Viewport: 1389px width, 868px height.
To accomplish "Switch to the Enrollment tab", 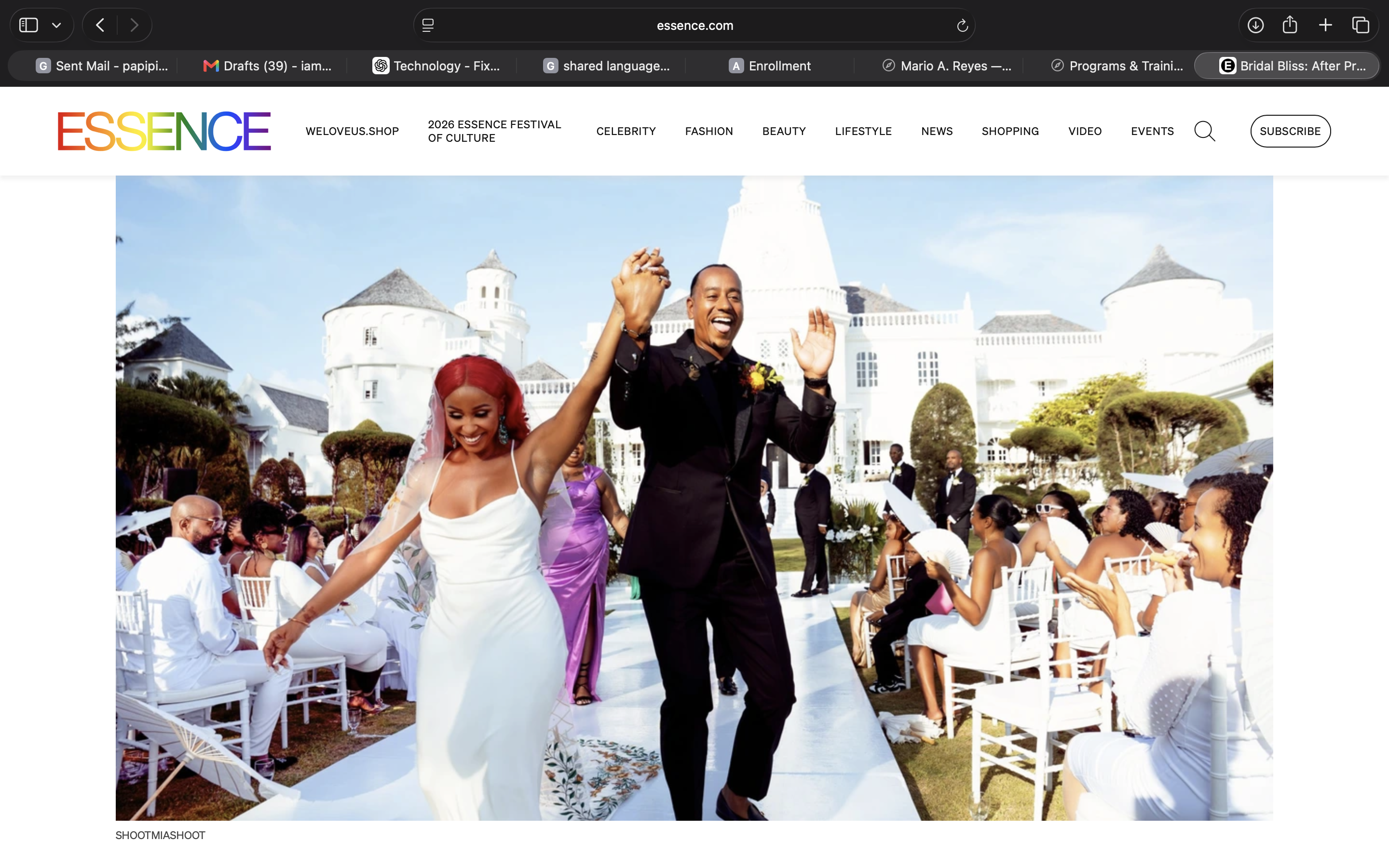I will (x=770, y=66).
